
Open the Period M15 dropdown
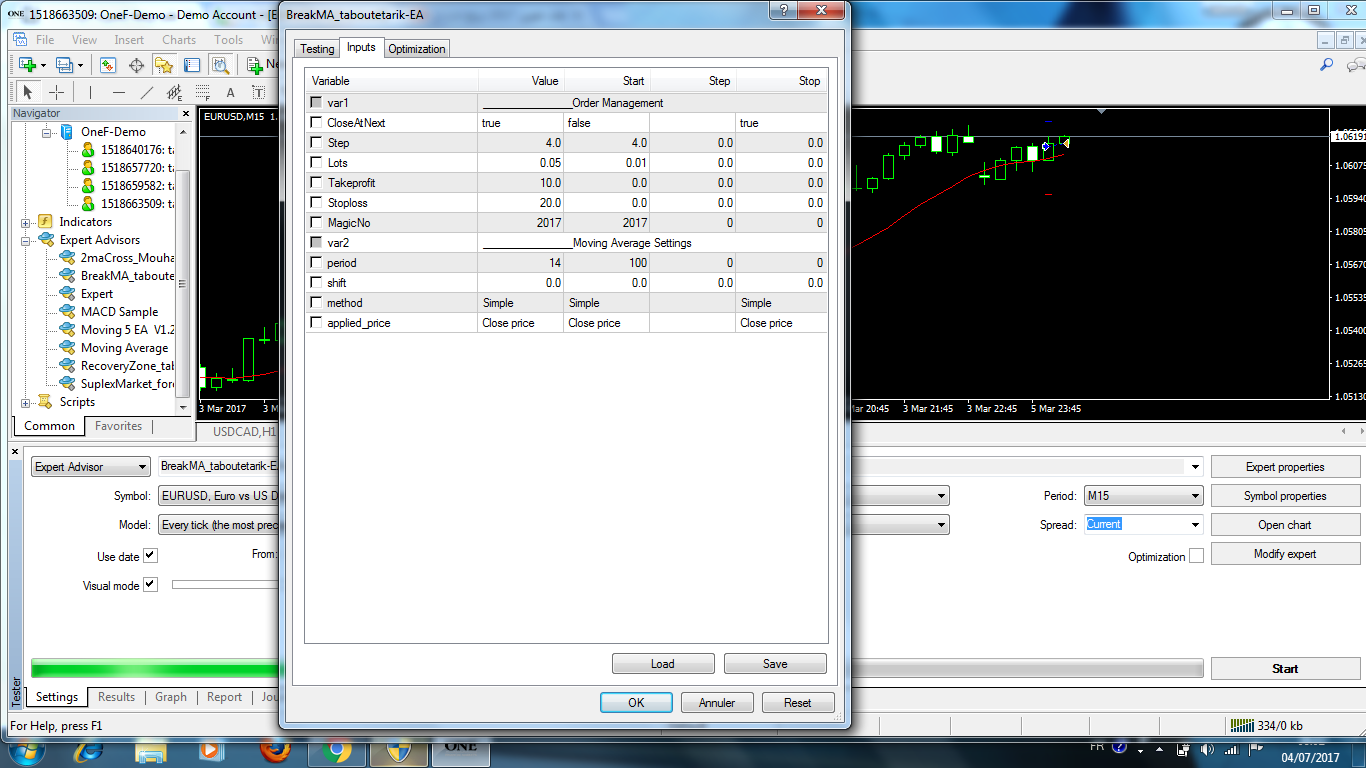click(x=1143, y=496)
